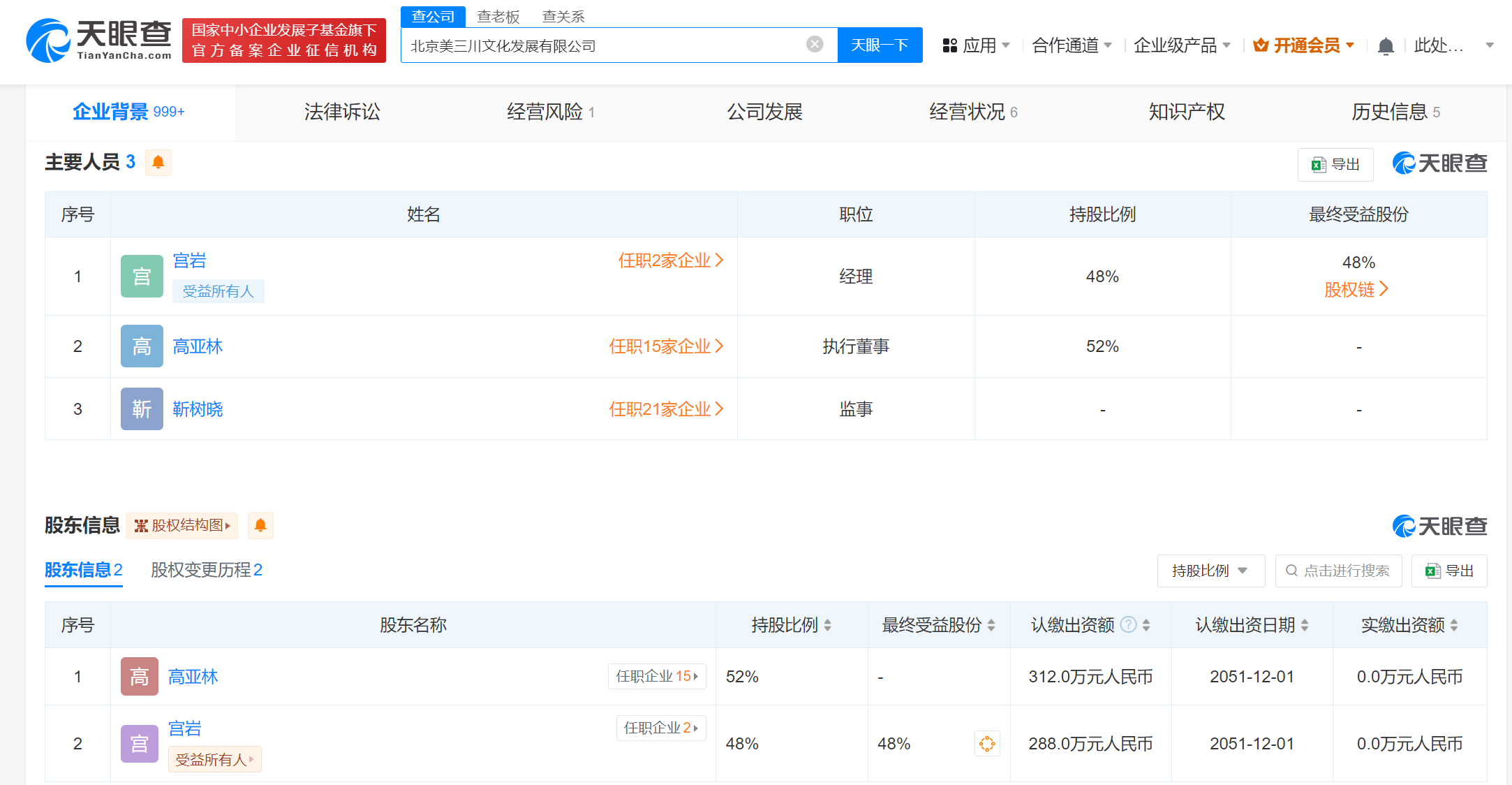Select the 股权变更历程 2 sub-tab
Screen dimensions: 1512x785
(207, 570)
